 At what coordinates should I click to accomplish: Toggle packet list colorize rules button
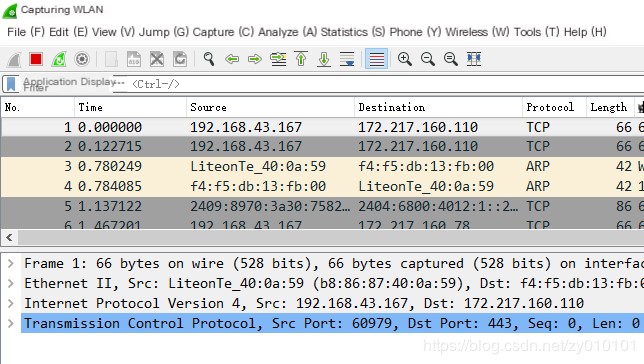pyautogui.click(x=376, y=59)
